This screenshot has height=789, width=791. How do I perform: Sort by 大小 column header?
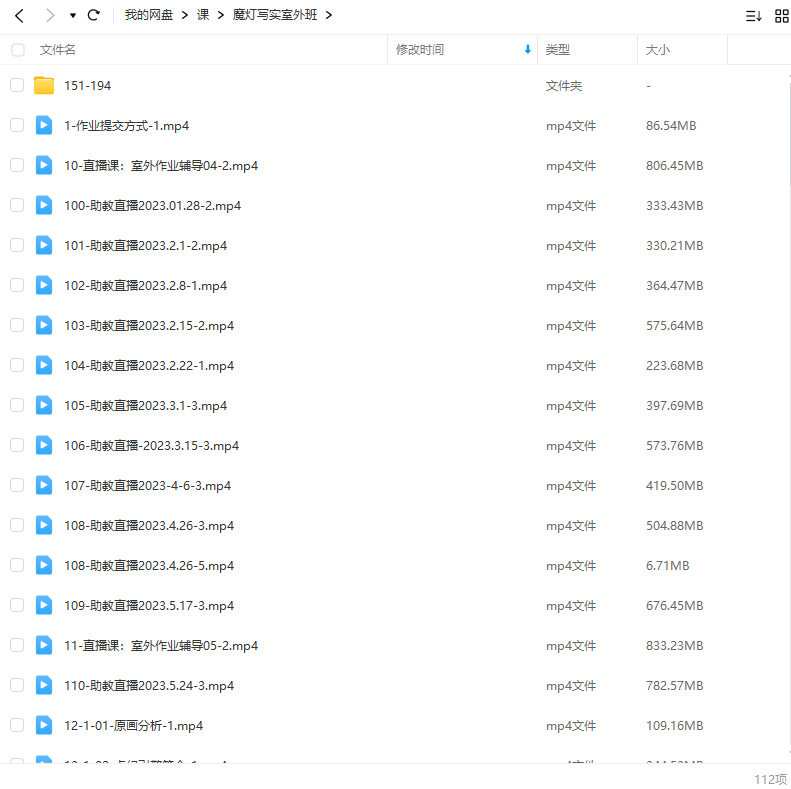(658, 50)
